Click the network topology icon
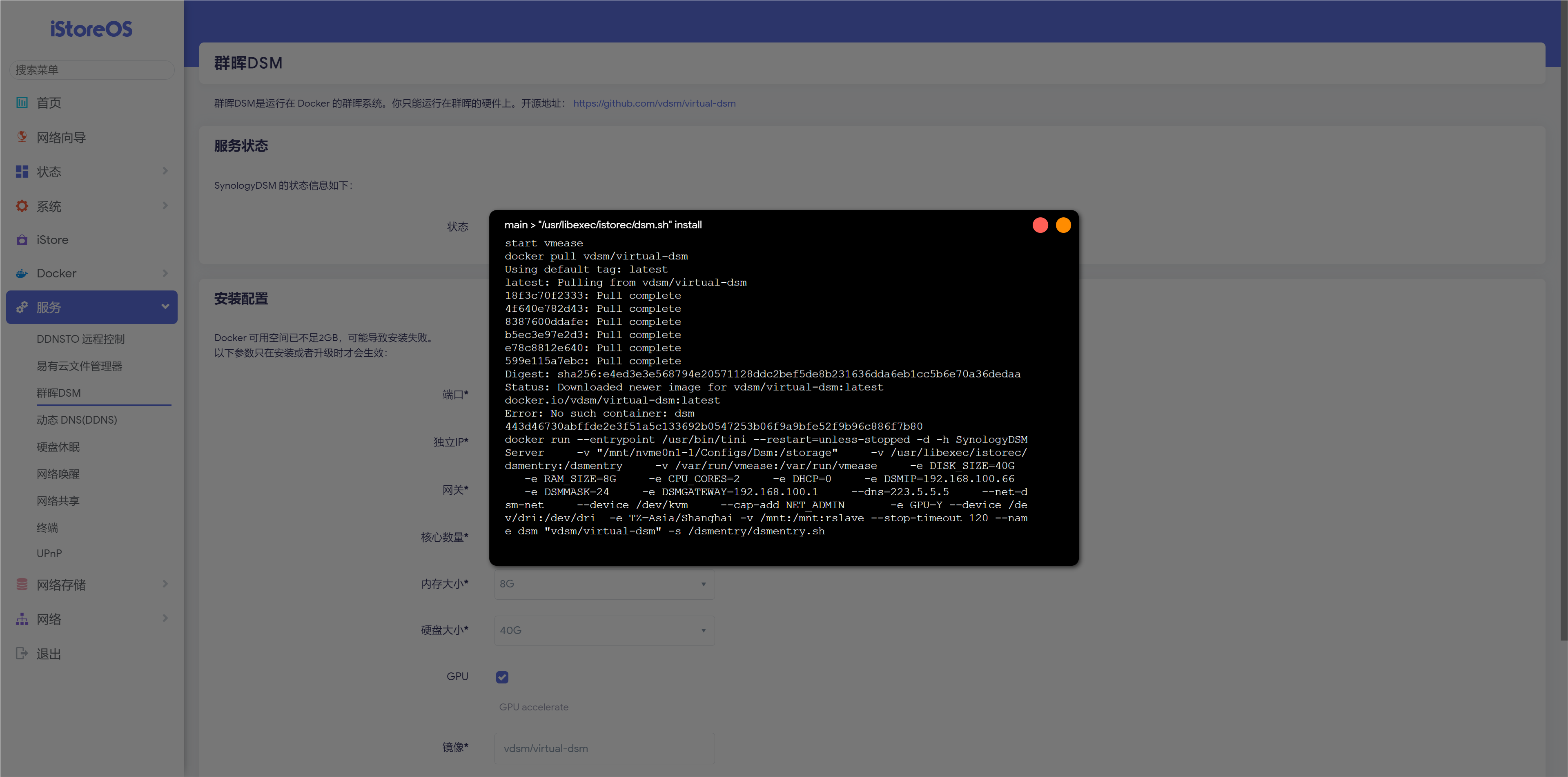 (x=22, y=618)
